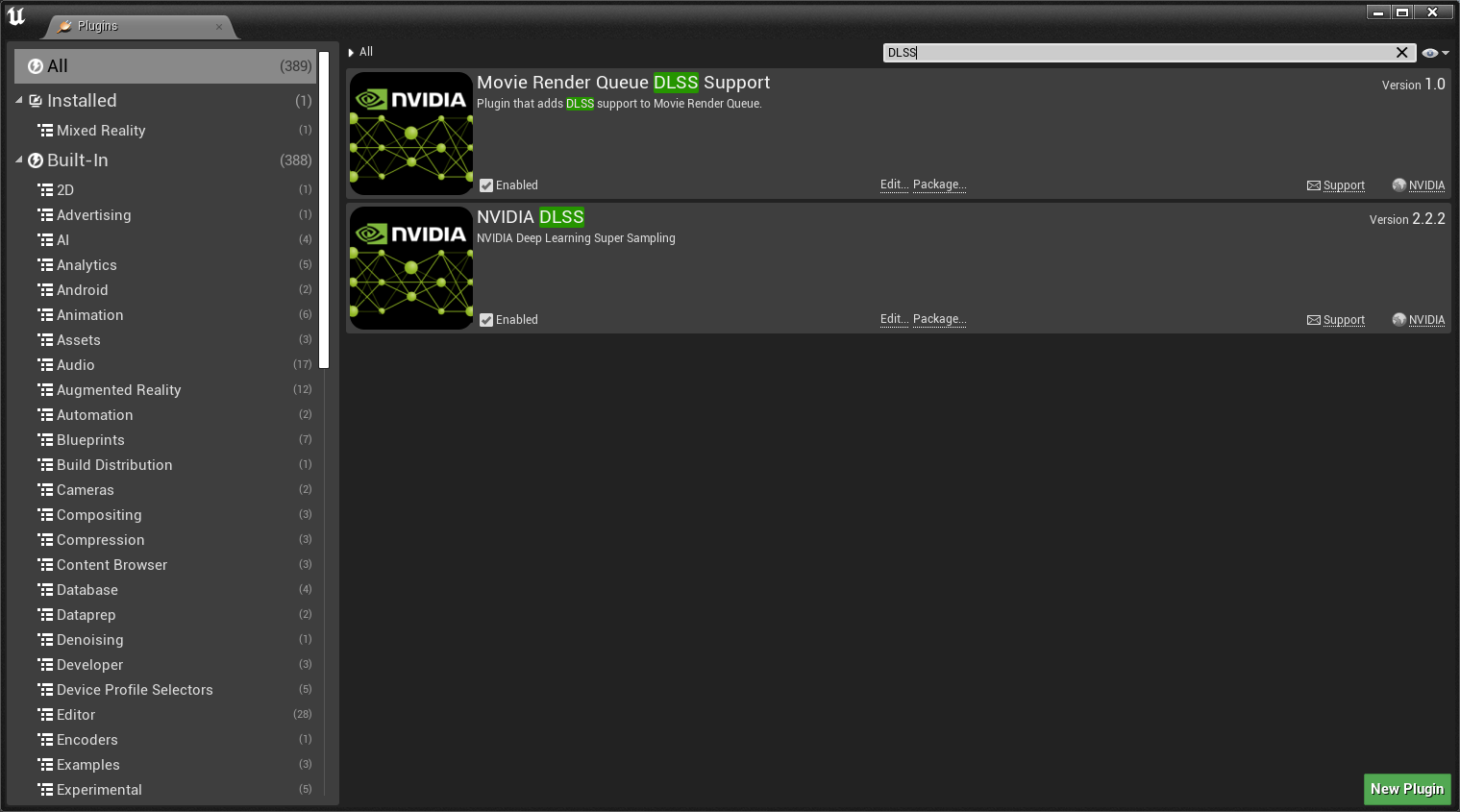Click the Analytics category list icon
The image size is (1460, 812).
tap(45, 265)
